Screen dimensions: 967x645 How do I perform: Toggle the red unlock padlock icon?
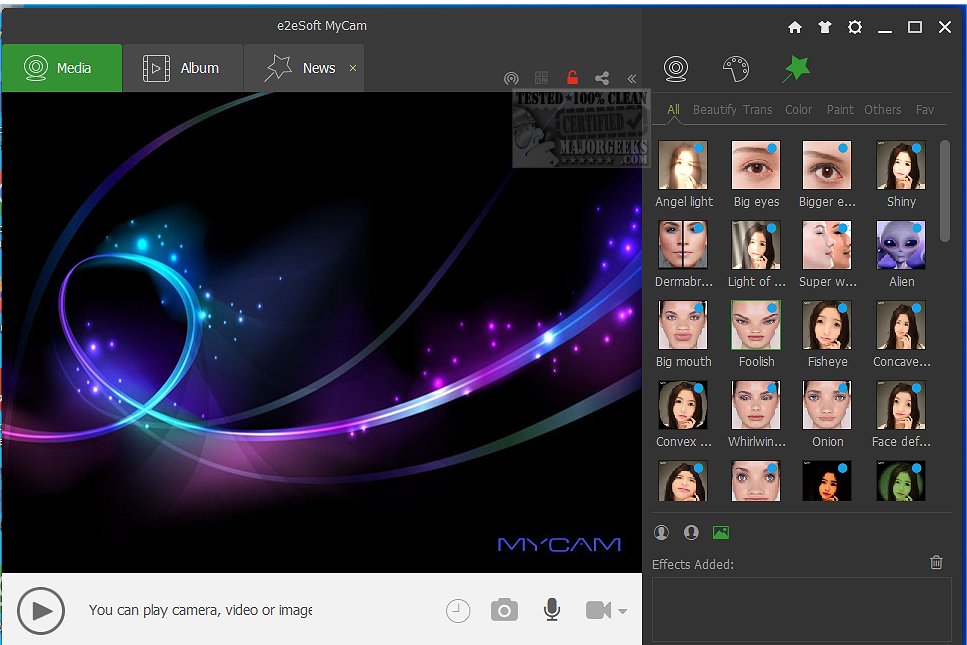[x=572, y=77]
